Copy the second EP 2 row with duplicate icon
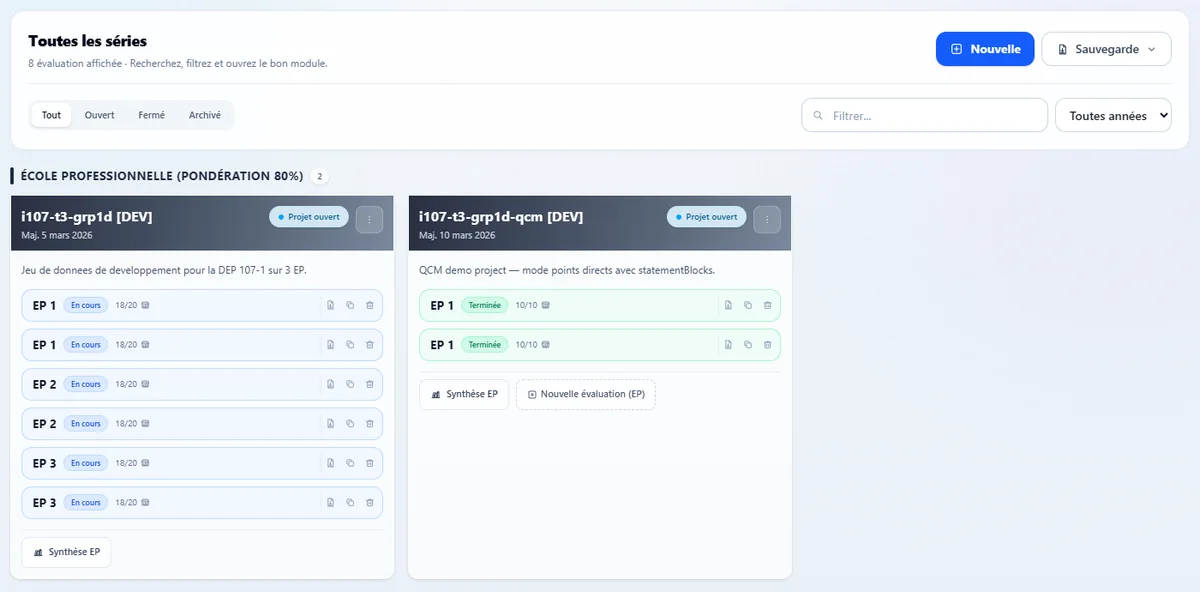This screenshot has width=1200, height=592. (x=350, y=424)
